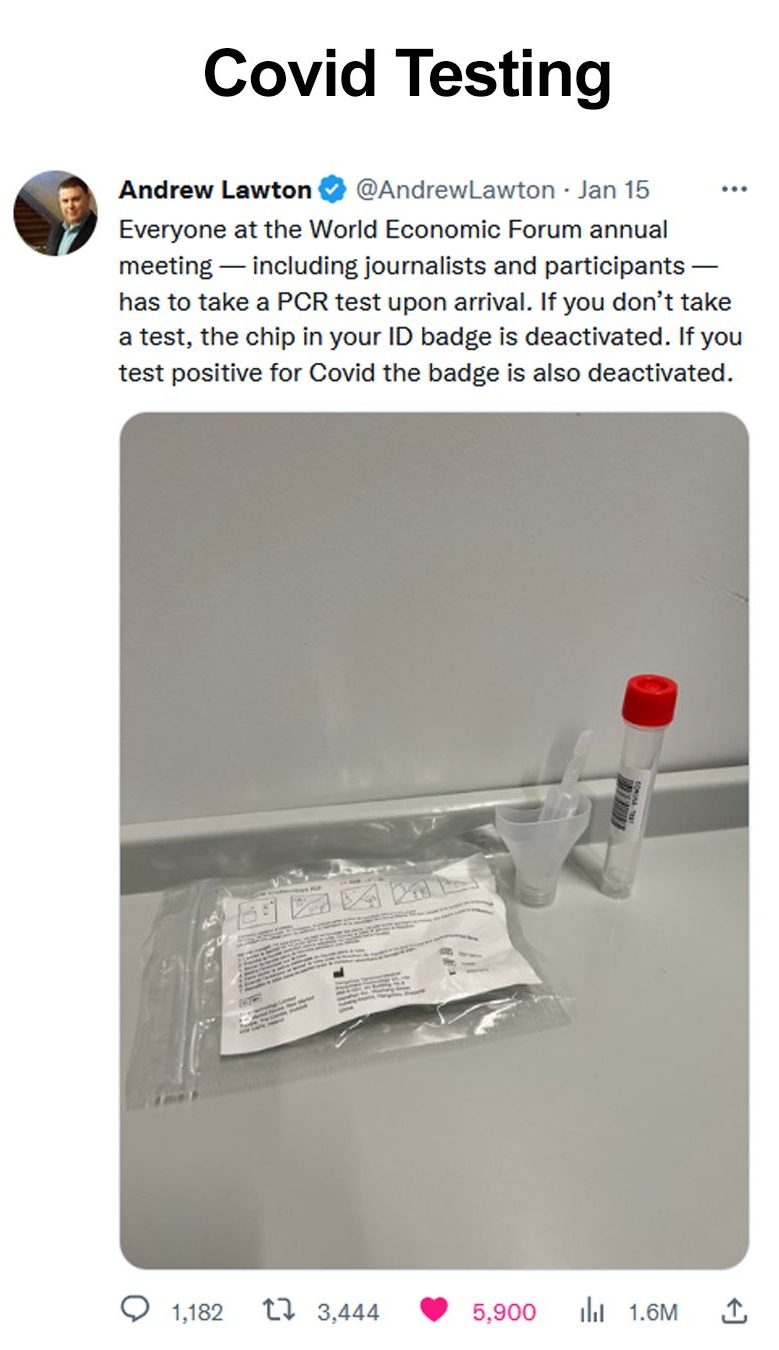Open the attached test kit photo
Viewport: 779px width, 1350px height.
point(434,841)
